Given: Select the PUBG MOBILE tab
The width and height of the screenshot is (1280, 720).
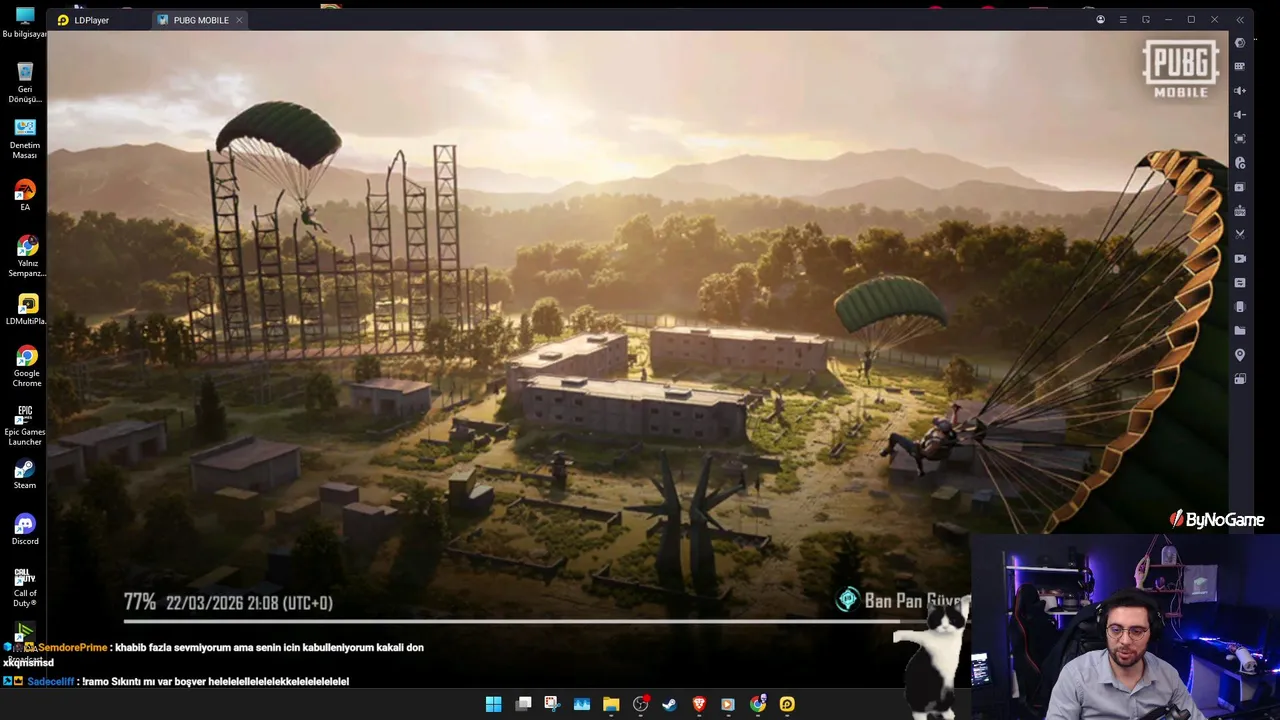Looking at the screenshot, I should click(x=200, y=20).
